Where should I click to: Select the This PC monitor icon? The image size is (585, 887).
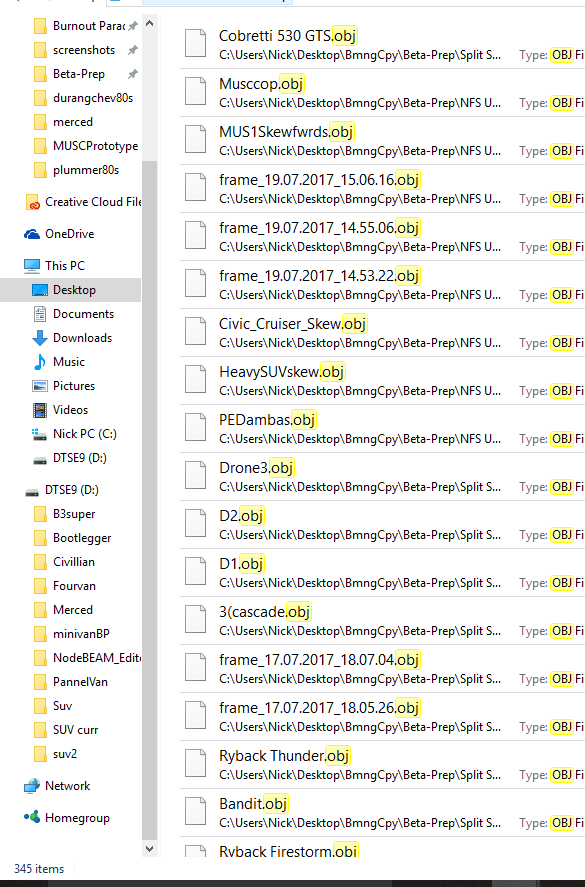pos(32,266)
